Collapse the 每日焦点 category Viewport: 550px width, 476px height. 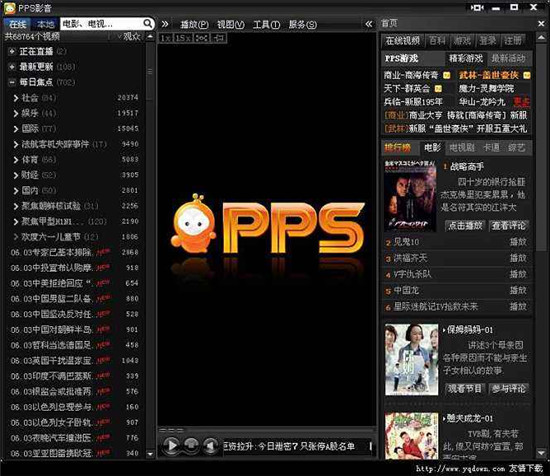point(12,82)
